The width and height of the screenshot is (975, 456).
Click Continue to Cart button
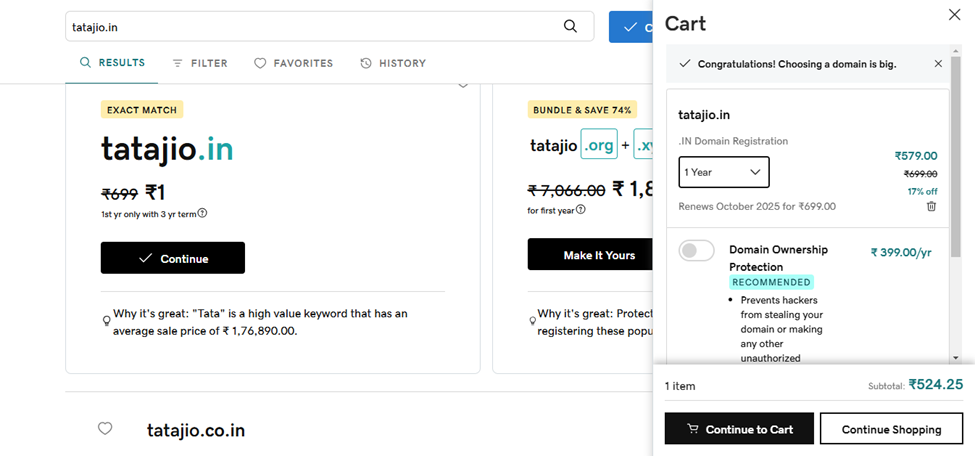pyautogui.click(x=739, y=429)
